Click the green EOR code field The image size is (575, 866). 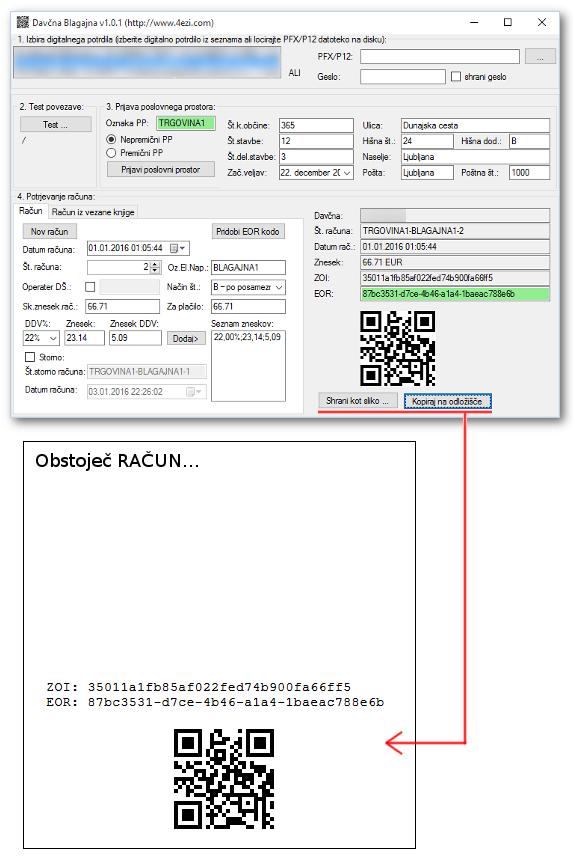click(x=455, y=294)
